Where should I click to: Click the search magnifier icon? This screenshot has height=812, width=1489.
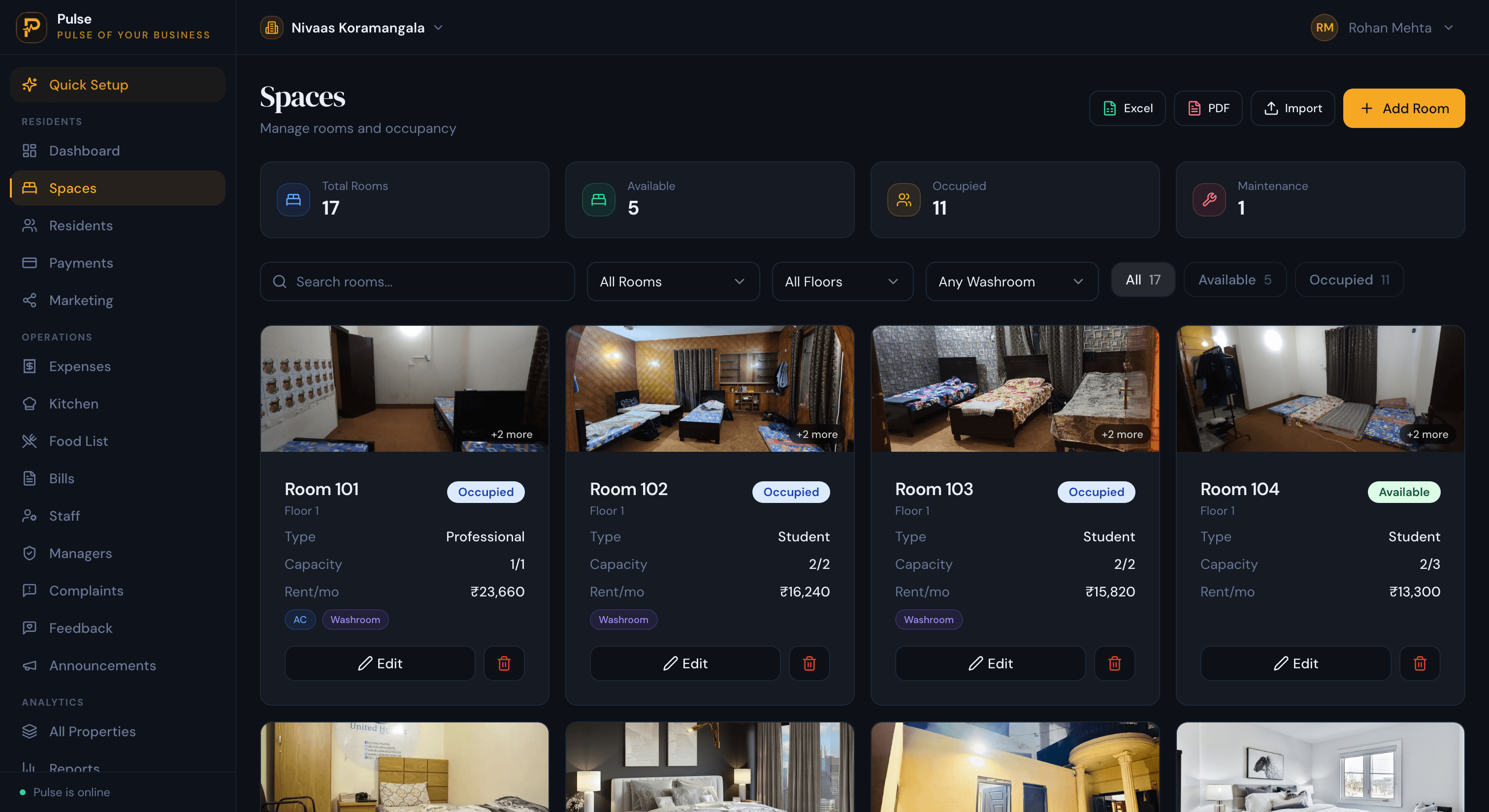pyautogui.click(x=280, y=282)
